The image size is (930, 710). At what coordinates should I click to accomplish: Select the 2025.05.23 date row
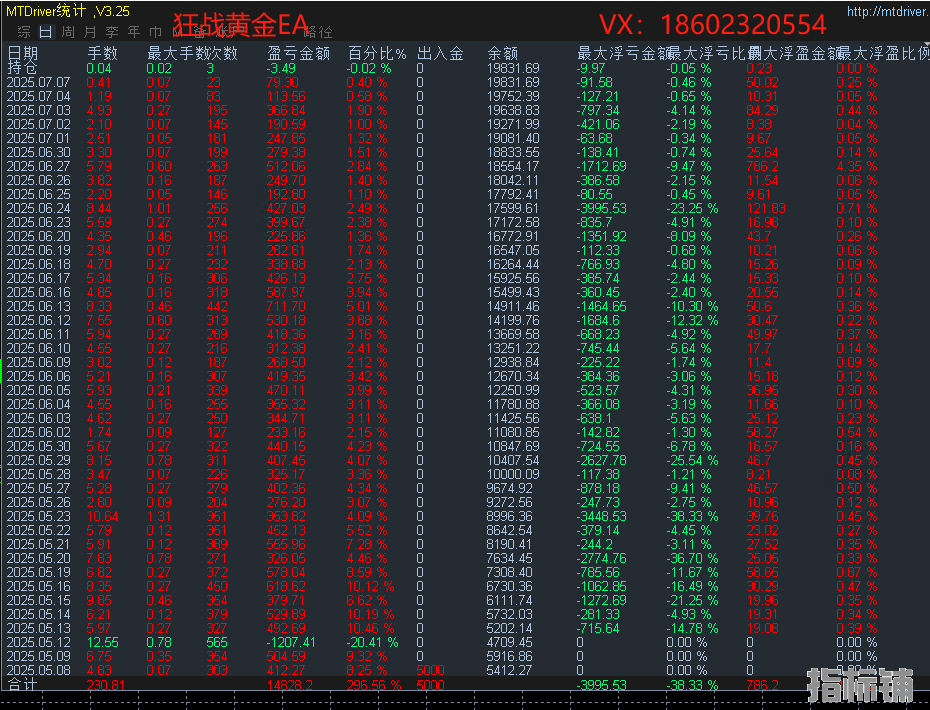coord(39,516)
